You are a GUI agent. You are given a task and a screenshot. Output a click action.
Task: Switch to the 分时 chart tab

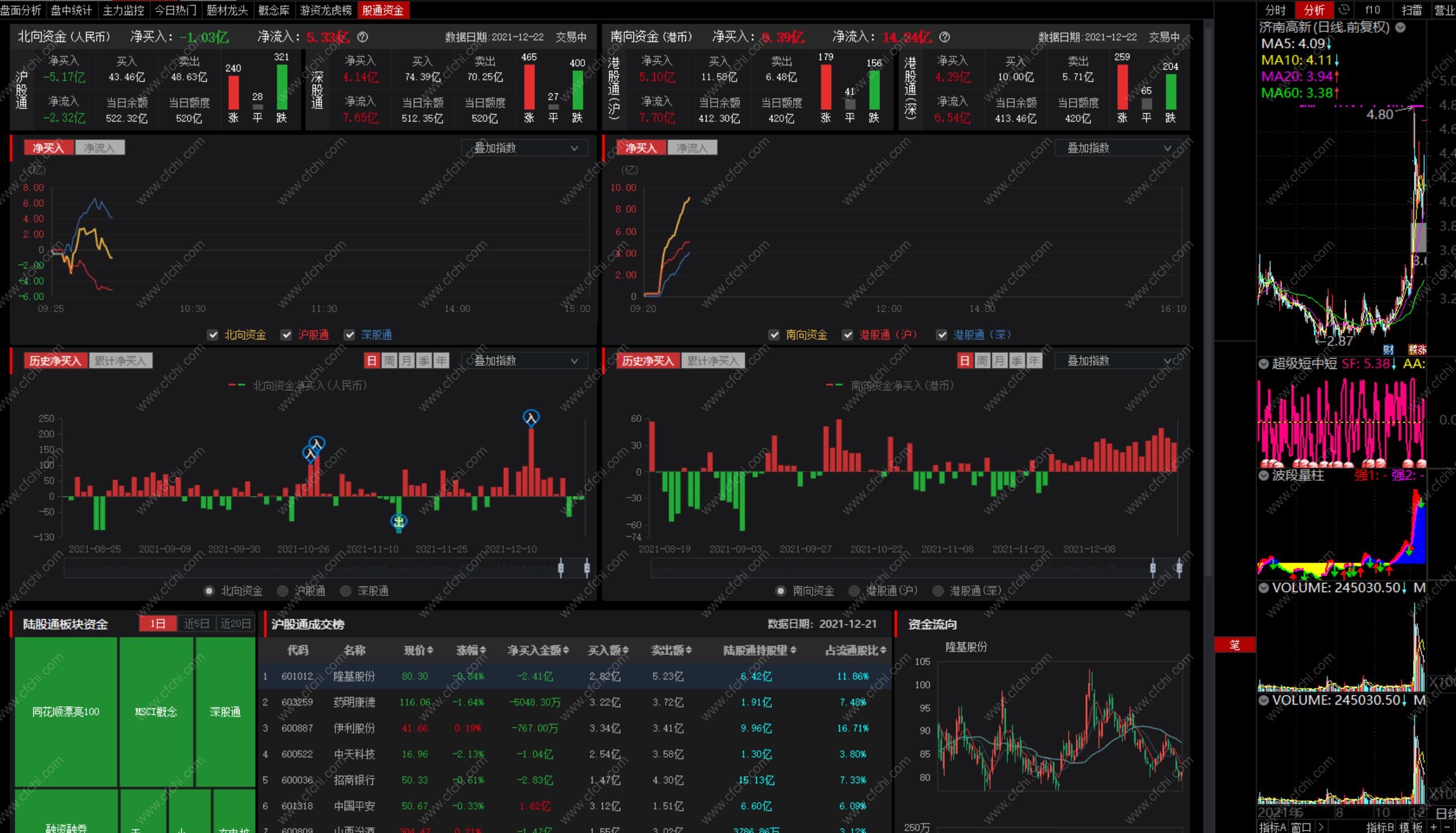pyautogui.click(x=1275, y=10)
